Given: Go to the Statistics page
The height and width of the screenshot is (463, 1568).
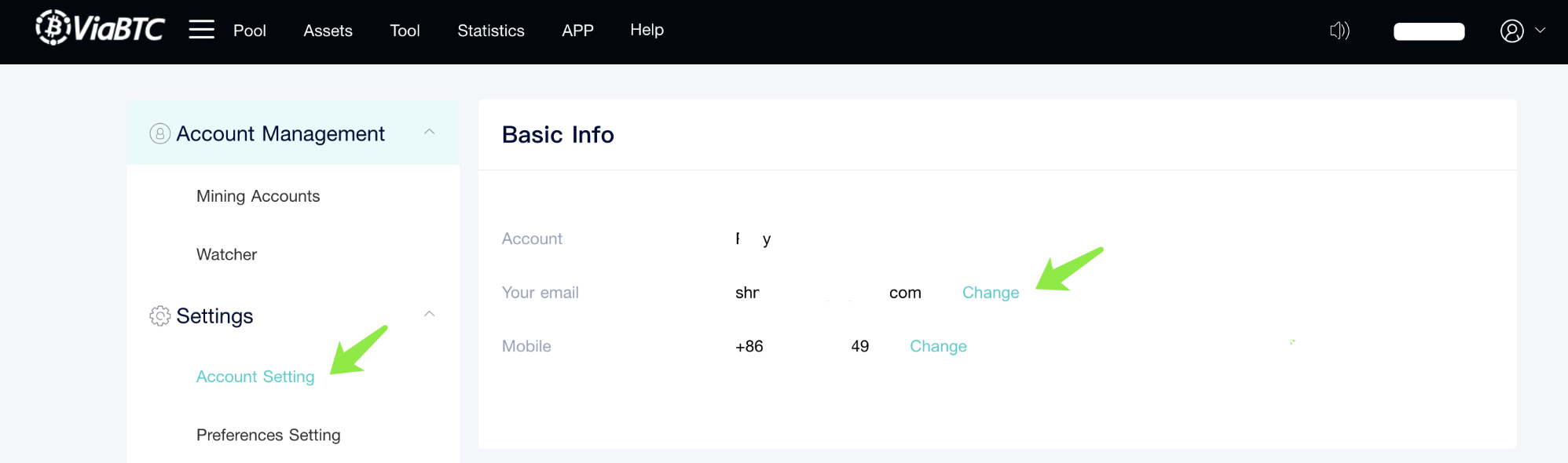Looking at the screenshot, I should tap(491, 31).
